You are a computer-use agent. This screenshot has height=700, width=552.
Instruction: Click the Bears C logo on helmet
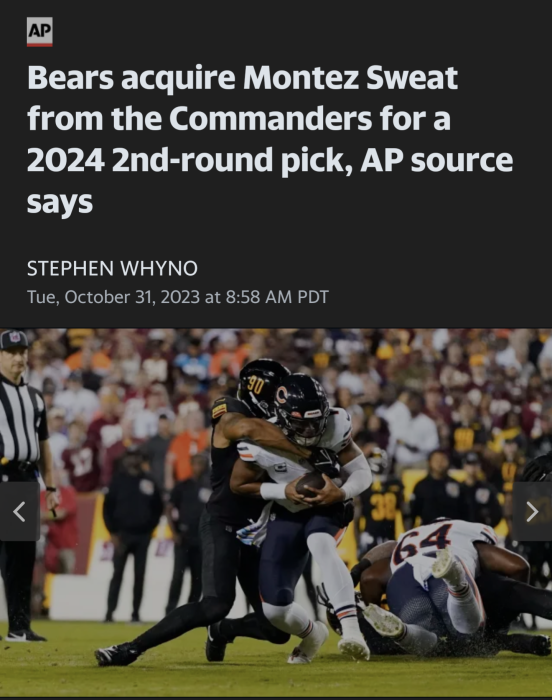[282, 396]
